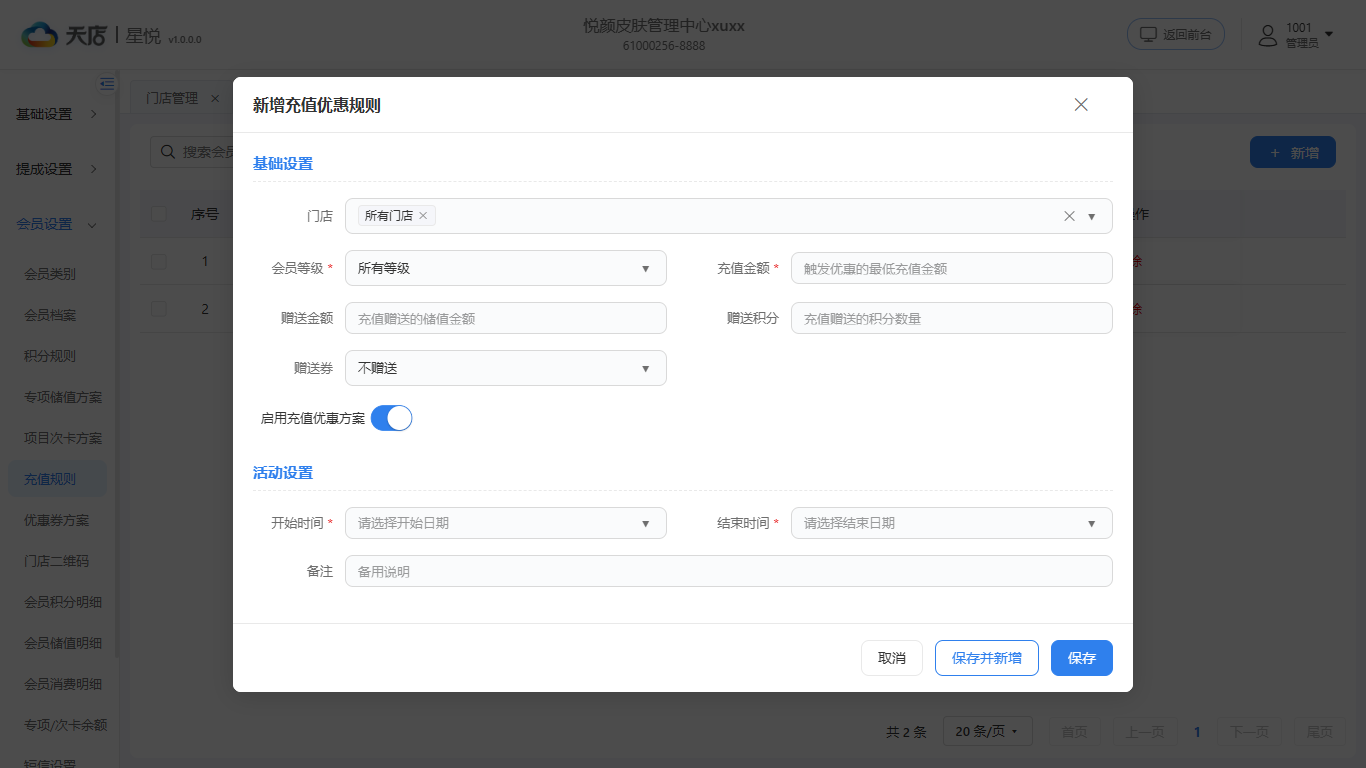The width and height of the screenshot is (1366, 768).
Task: Open 积分规则 in the sidebar
Action: tap(50, 356)
